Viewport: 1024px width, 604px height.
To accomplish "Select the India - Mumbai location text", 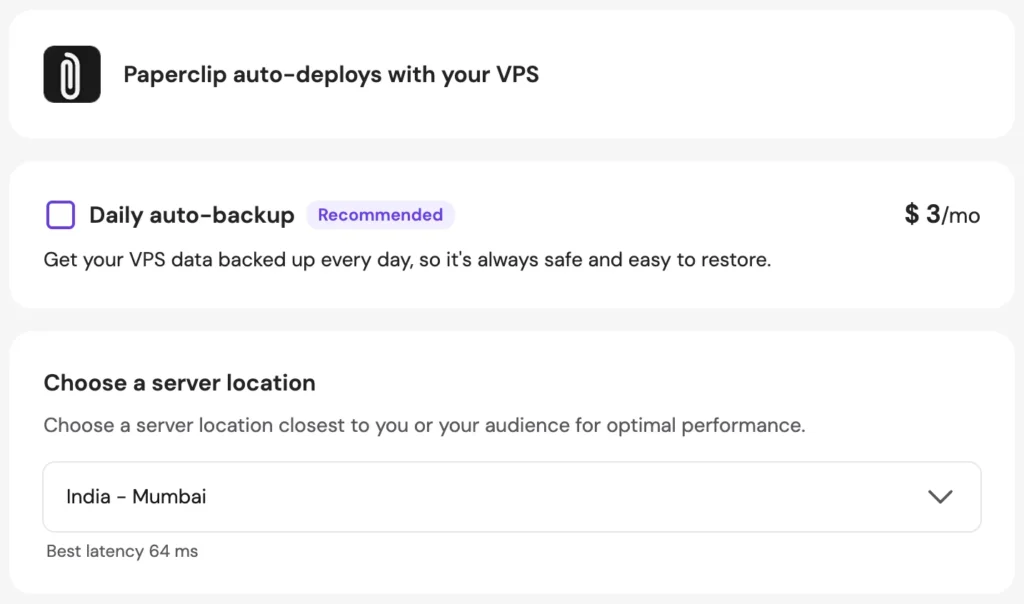I will pos(136,497).
